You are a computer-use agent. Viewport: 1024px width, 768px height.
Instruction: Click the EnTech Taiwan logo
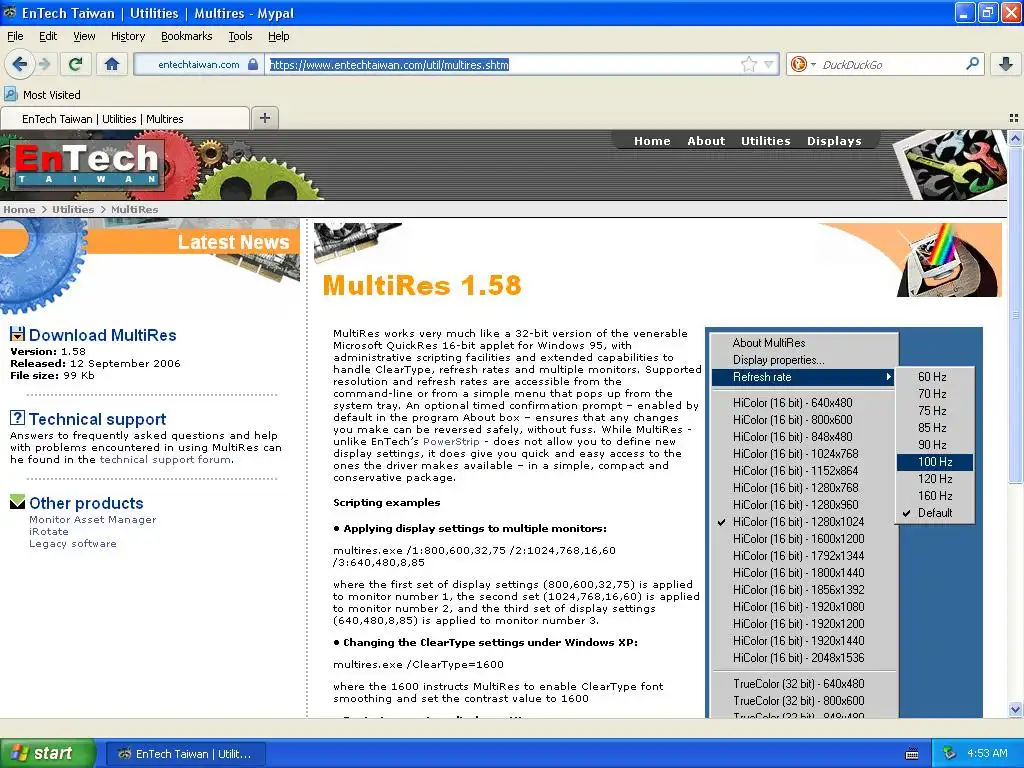(87, 165)
